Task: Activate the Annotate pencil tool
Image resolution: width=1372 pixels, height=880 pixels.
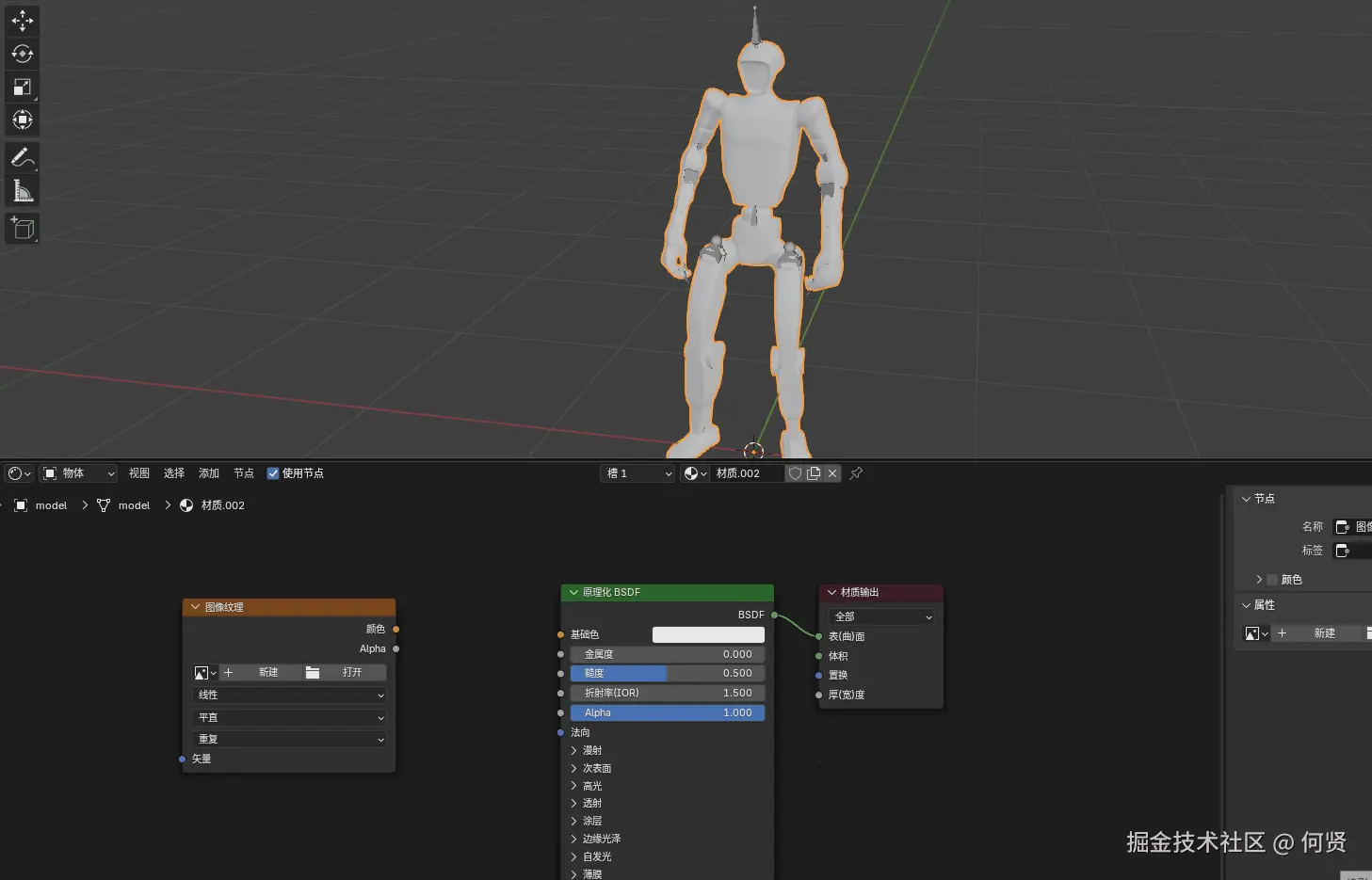Action: [x=22, y=157]
